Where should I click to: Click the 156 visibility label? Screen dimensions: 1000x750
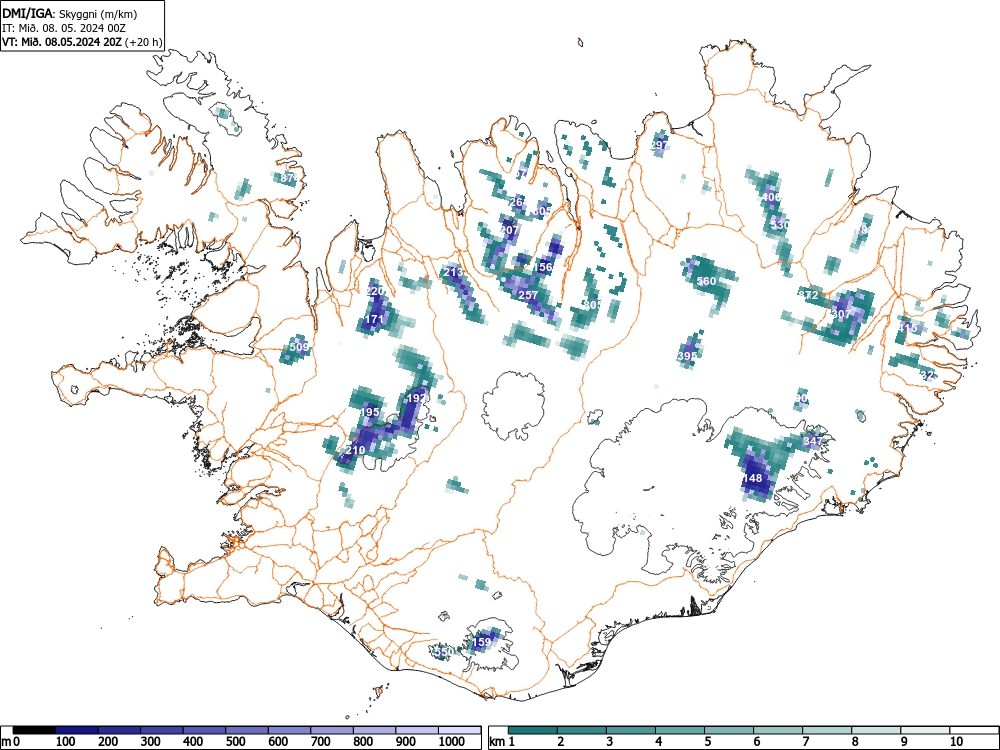(543, 267)
